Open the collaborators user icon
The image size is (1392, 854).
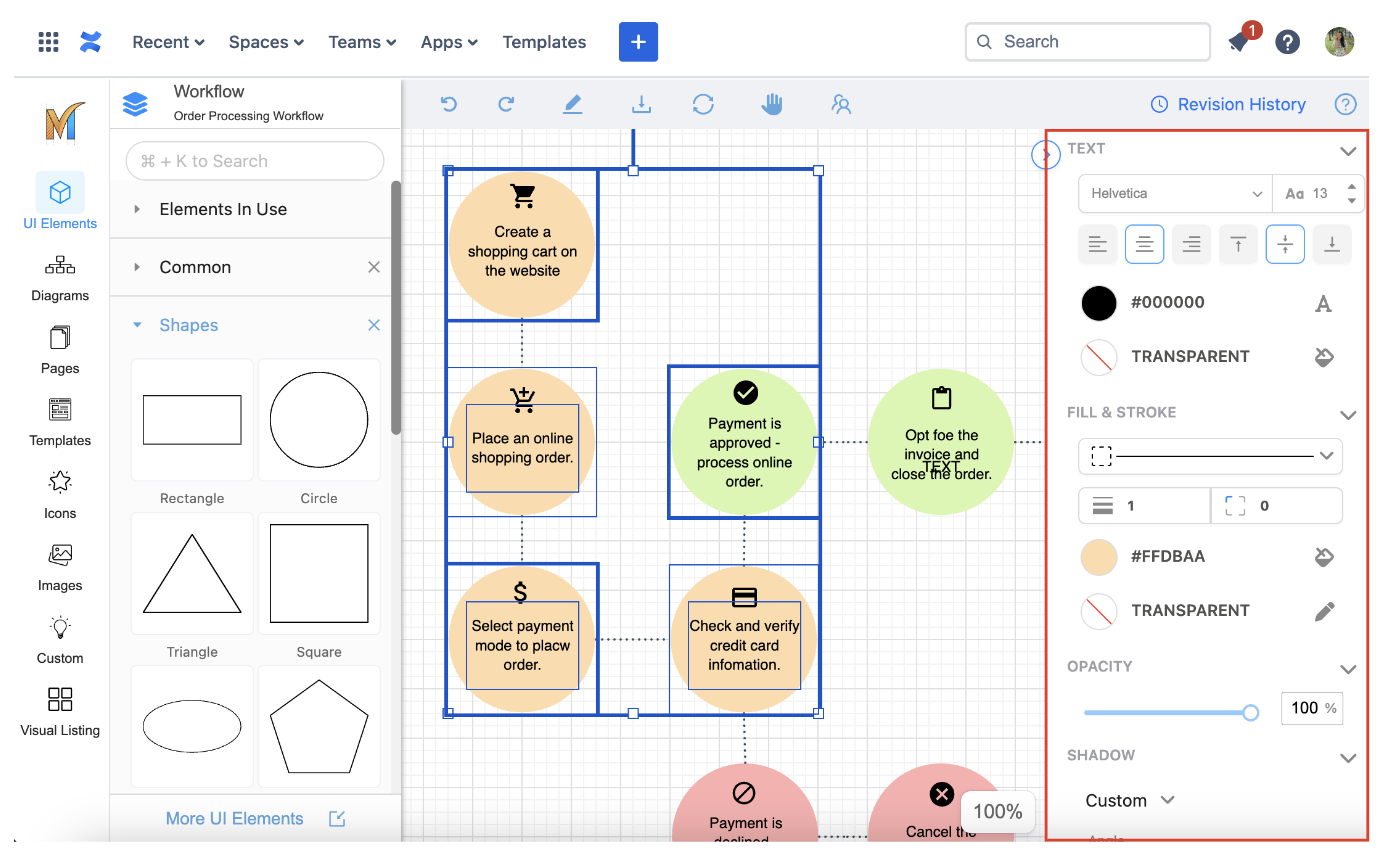[x=841, y=104]
